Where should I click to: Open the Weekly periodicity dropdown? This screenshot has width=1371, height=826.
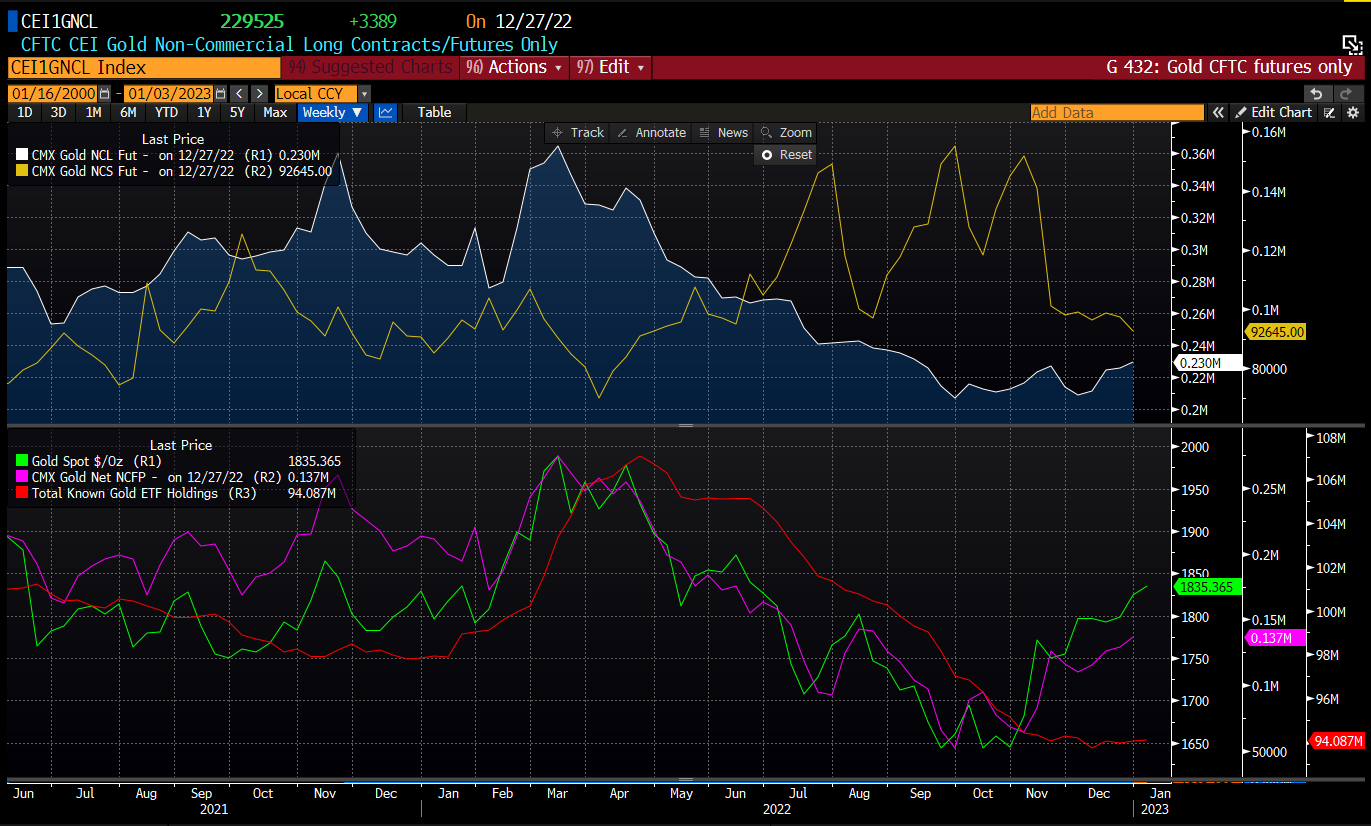pyautogui.click(x=333, y=113)
